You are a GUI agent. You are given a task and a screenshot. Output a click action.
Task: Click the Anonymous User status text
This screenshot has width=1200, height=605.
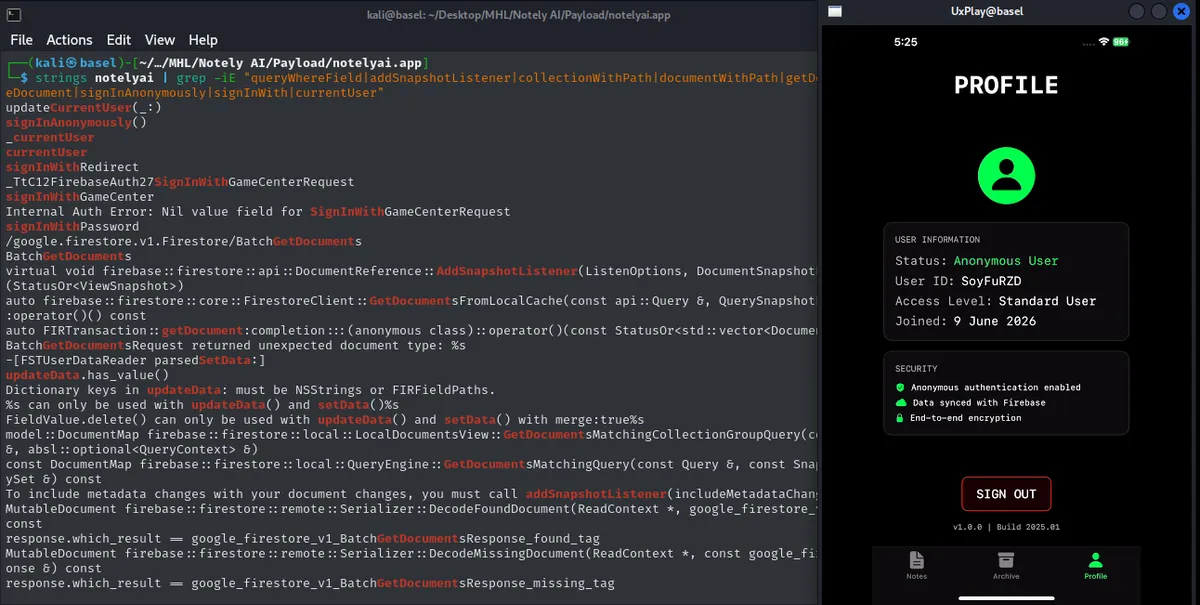click(1006, 261)
